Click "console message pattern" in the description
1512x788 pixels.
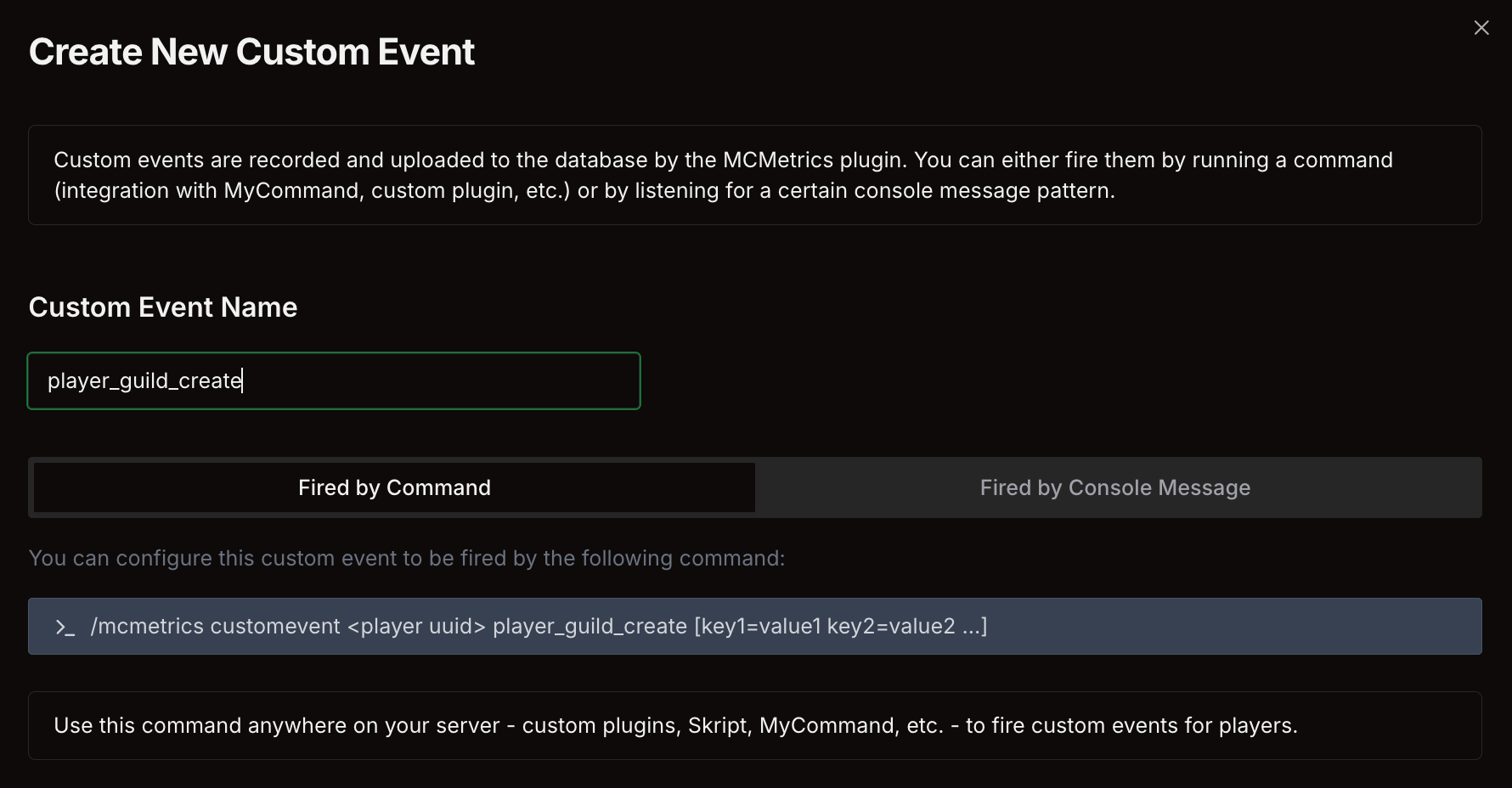(x=984, y=191)
